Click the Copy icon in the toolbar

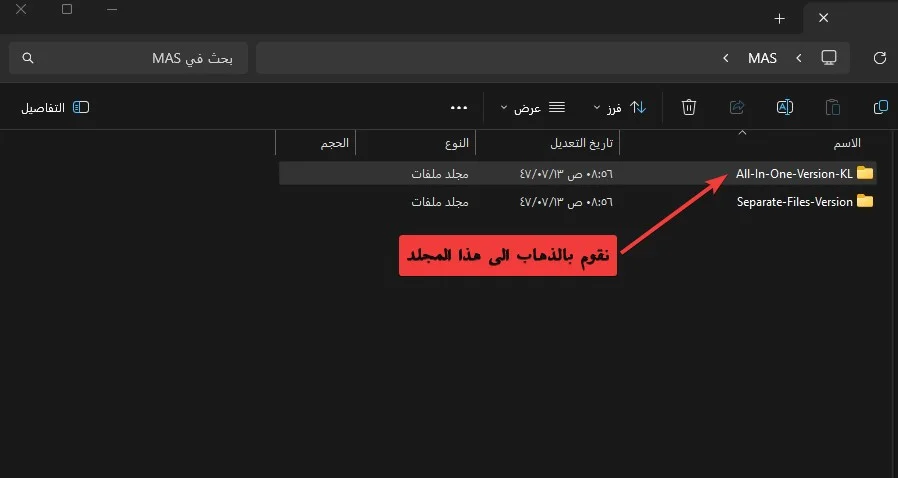881,107
